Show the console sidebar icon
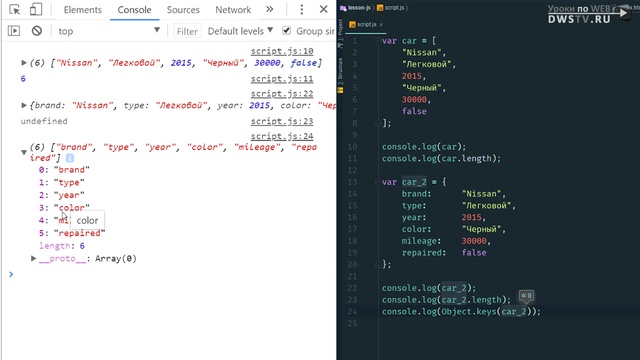Image resolution: width=640 pixels, height=360 pixels. pyautogui.click(x=14, y=31)
